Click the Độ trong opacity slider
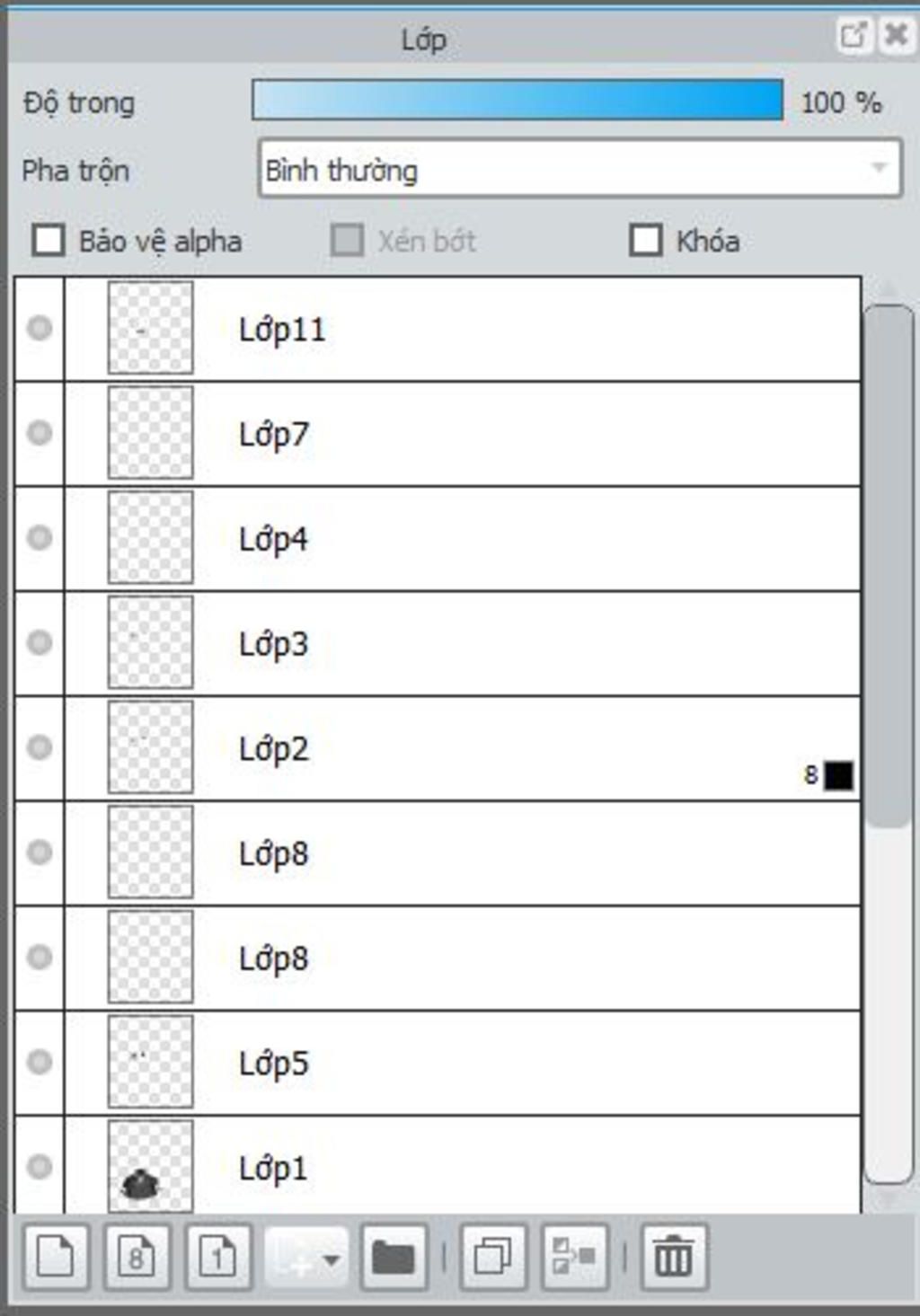Image resolution: width=920 pixels, height=1316 pixels. pos(517,101)
